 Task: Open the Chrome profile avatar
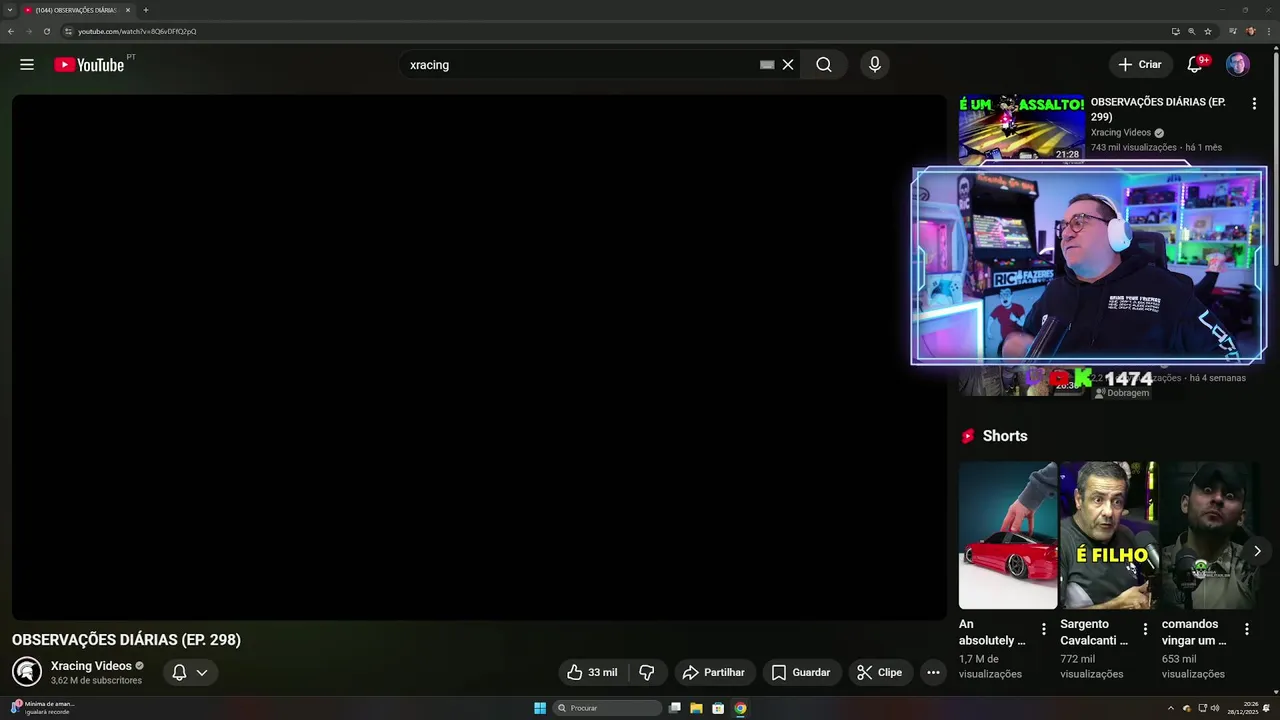1251,31
